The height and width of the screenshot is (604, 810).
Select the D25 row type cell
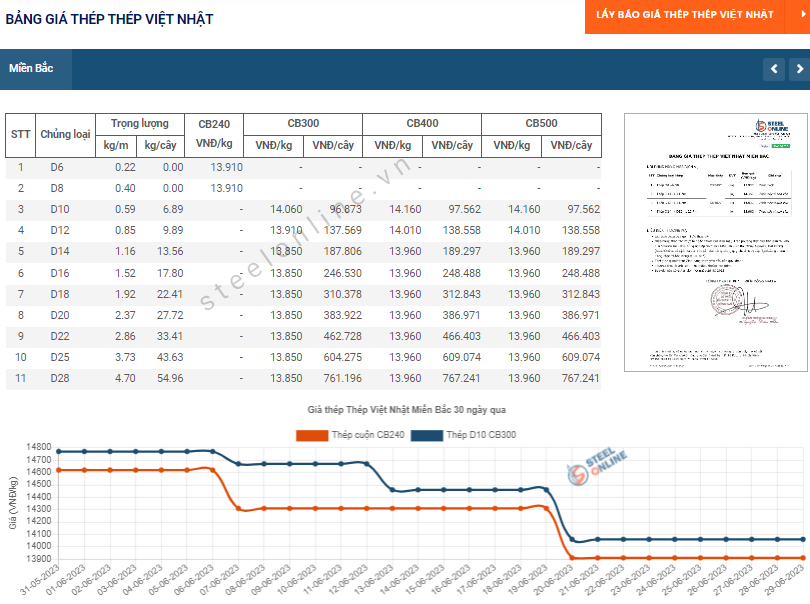(x=59, y=358)
